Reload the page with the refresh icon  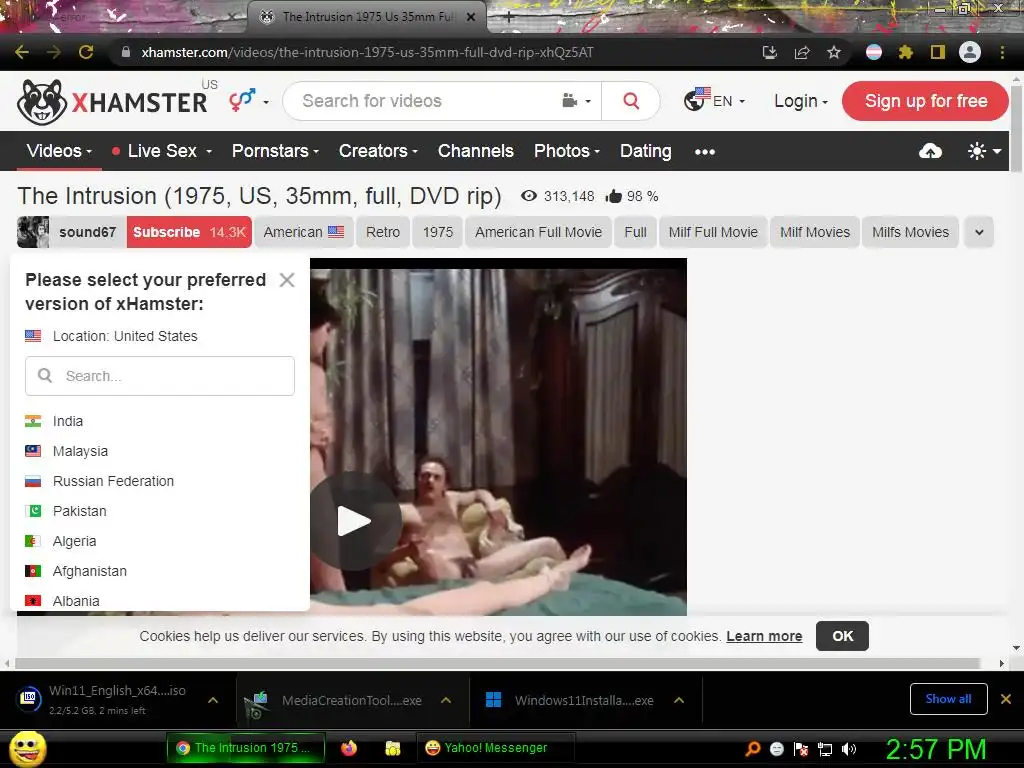tap(86, 52)
